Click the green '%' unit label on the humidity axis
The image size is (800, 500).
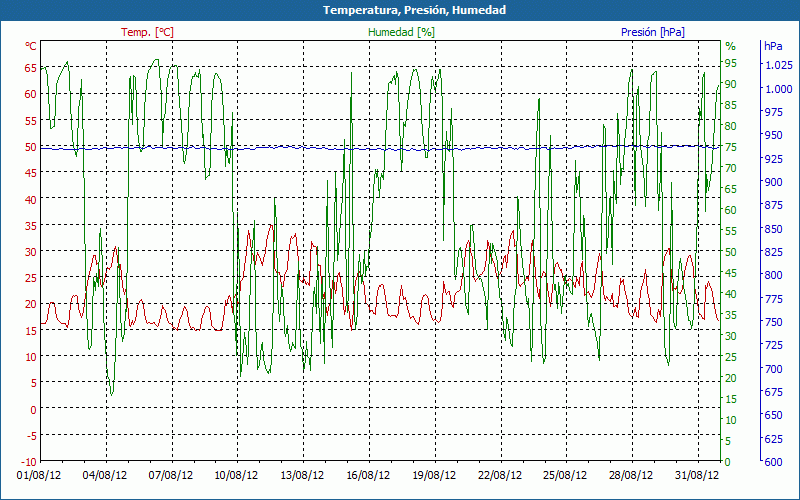tap(731, 46)
